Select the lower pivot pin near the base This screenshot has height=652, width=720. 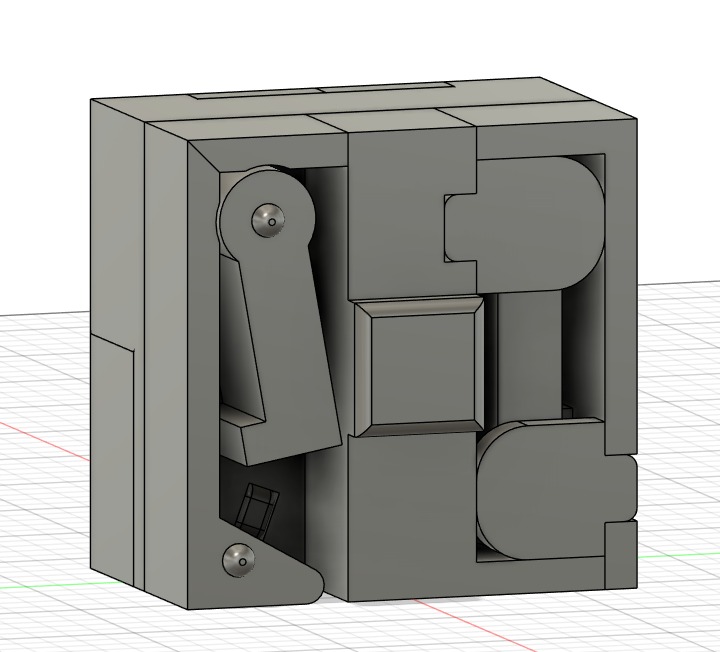point(239,561)
